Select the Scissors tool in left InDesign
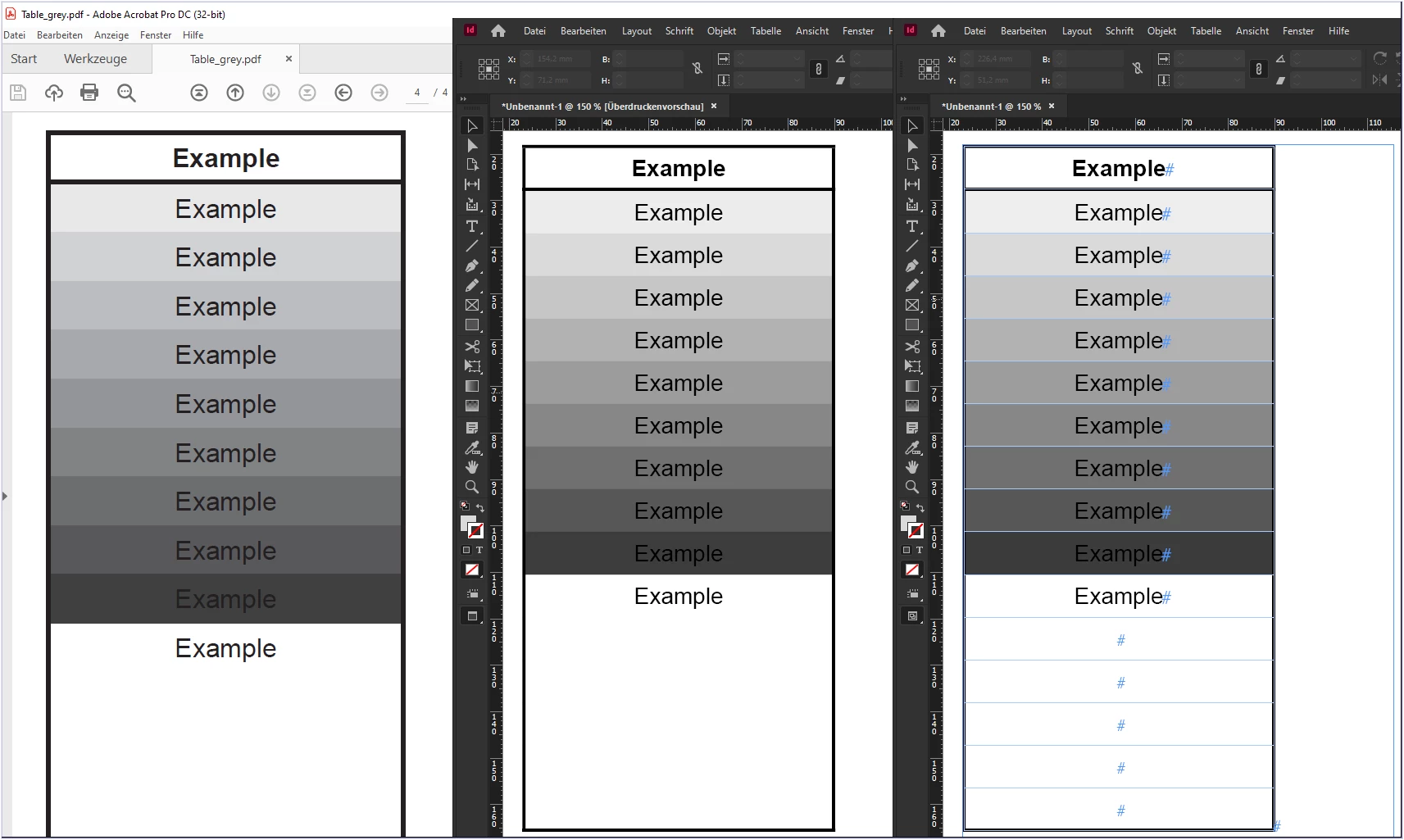The width and height of the screenshot is (1404, 840). click(x=472, y=347)
